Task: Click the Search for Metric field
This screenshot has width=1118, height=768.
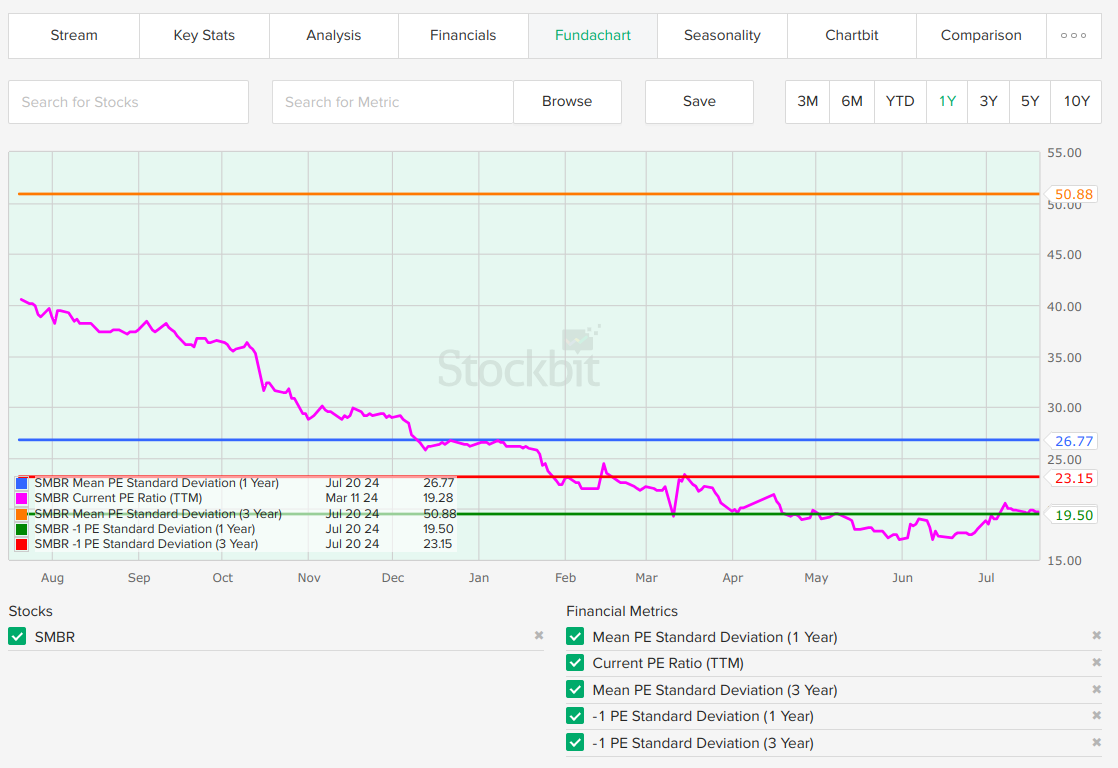Action: coord(392,102)
